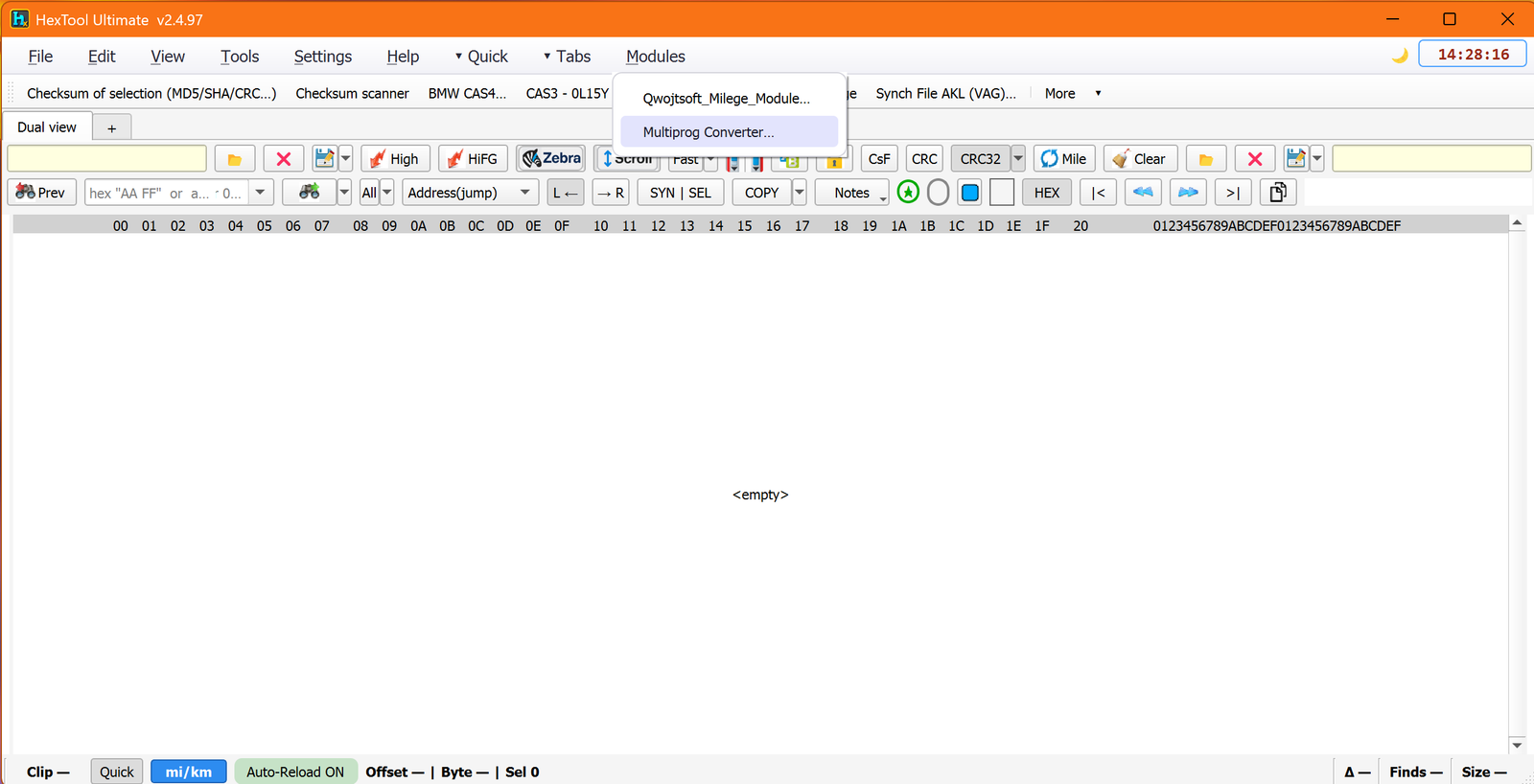Toggle mi/km unit button

click(189, 772)
